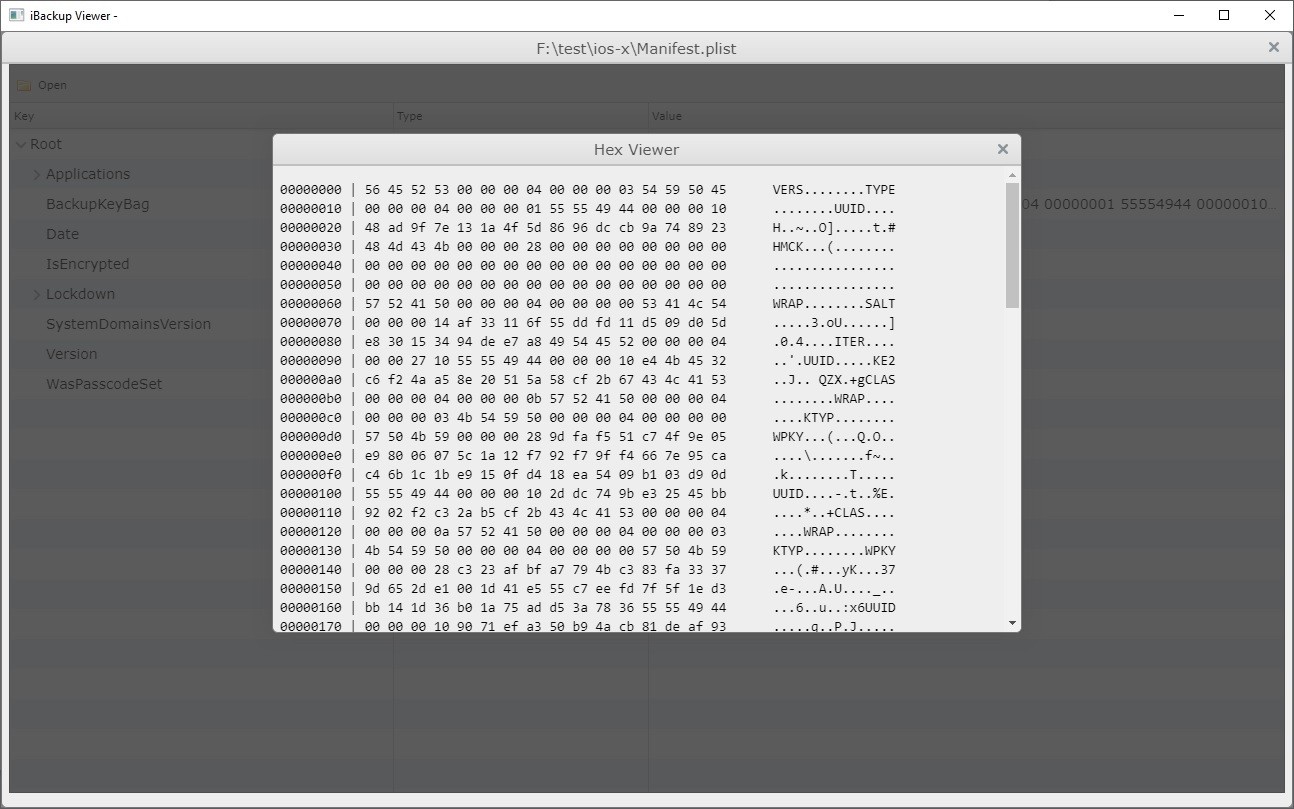Open a backup file using the Open folder icon
This screenshot has width=1294, height=809.
(x=42, y=85)
